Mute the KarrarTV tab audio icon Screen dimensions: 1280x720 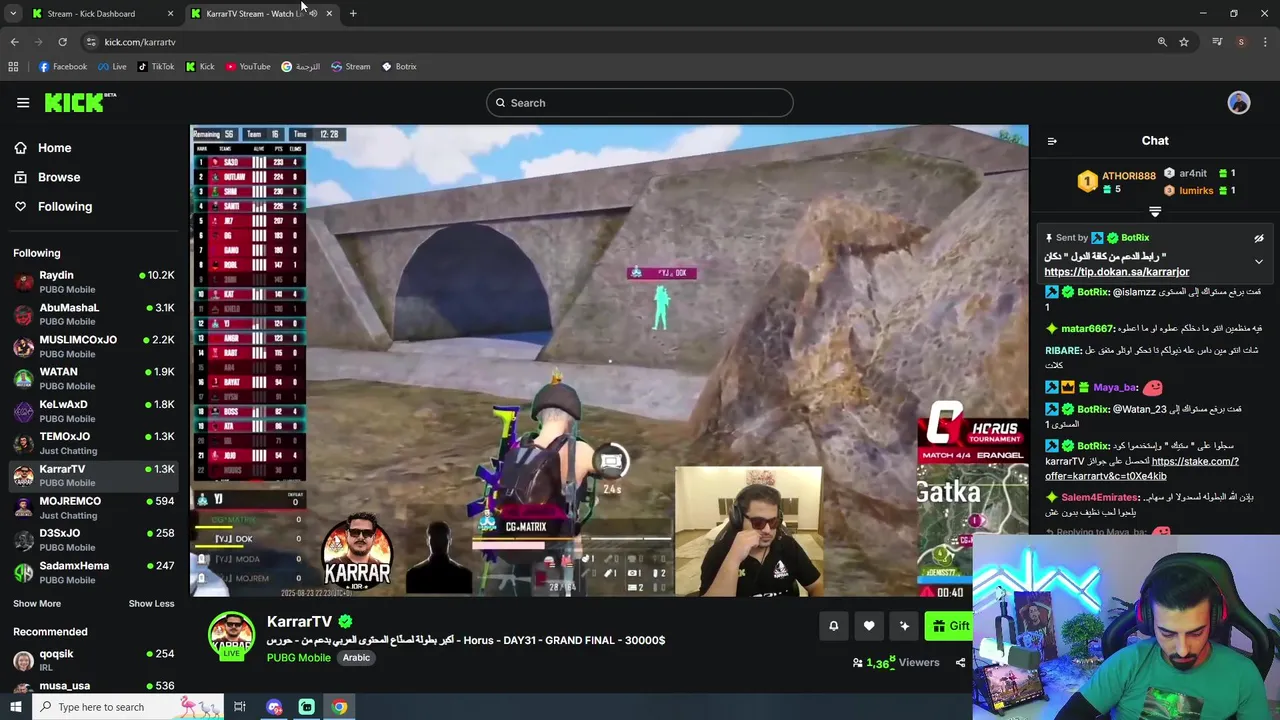point(313,14)
